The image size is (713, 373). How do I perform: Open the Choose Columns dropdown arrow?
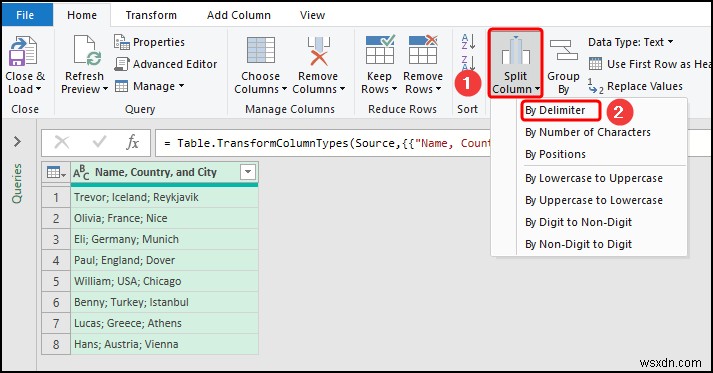coord(284,89)
